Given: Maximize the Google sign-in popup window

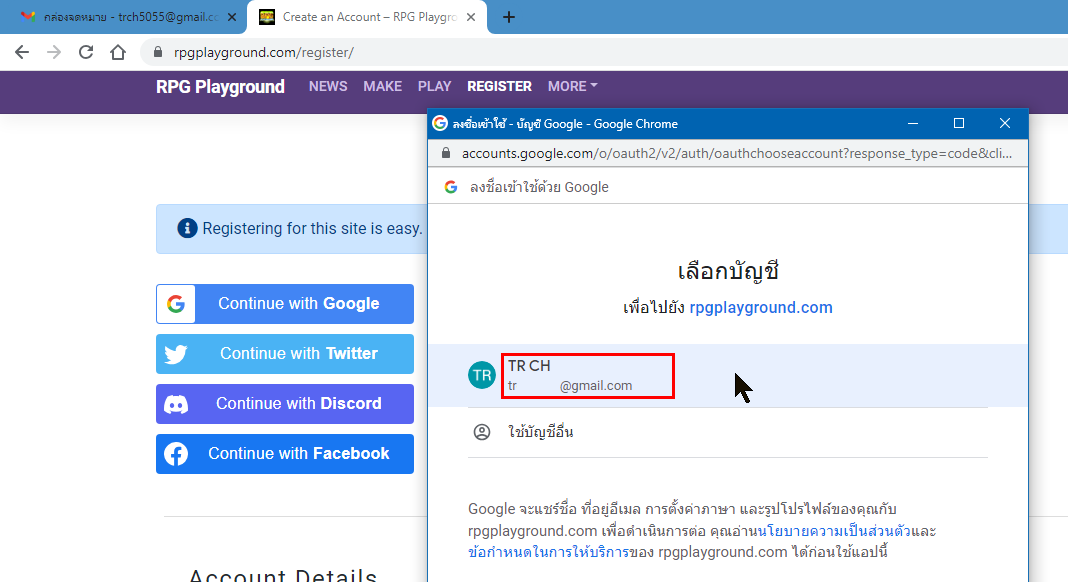Looking at the screenshot, I should [x=958, y=123].
